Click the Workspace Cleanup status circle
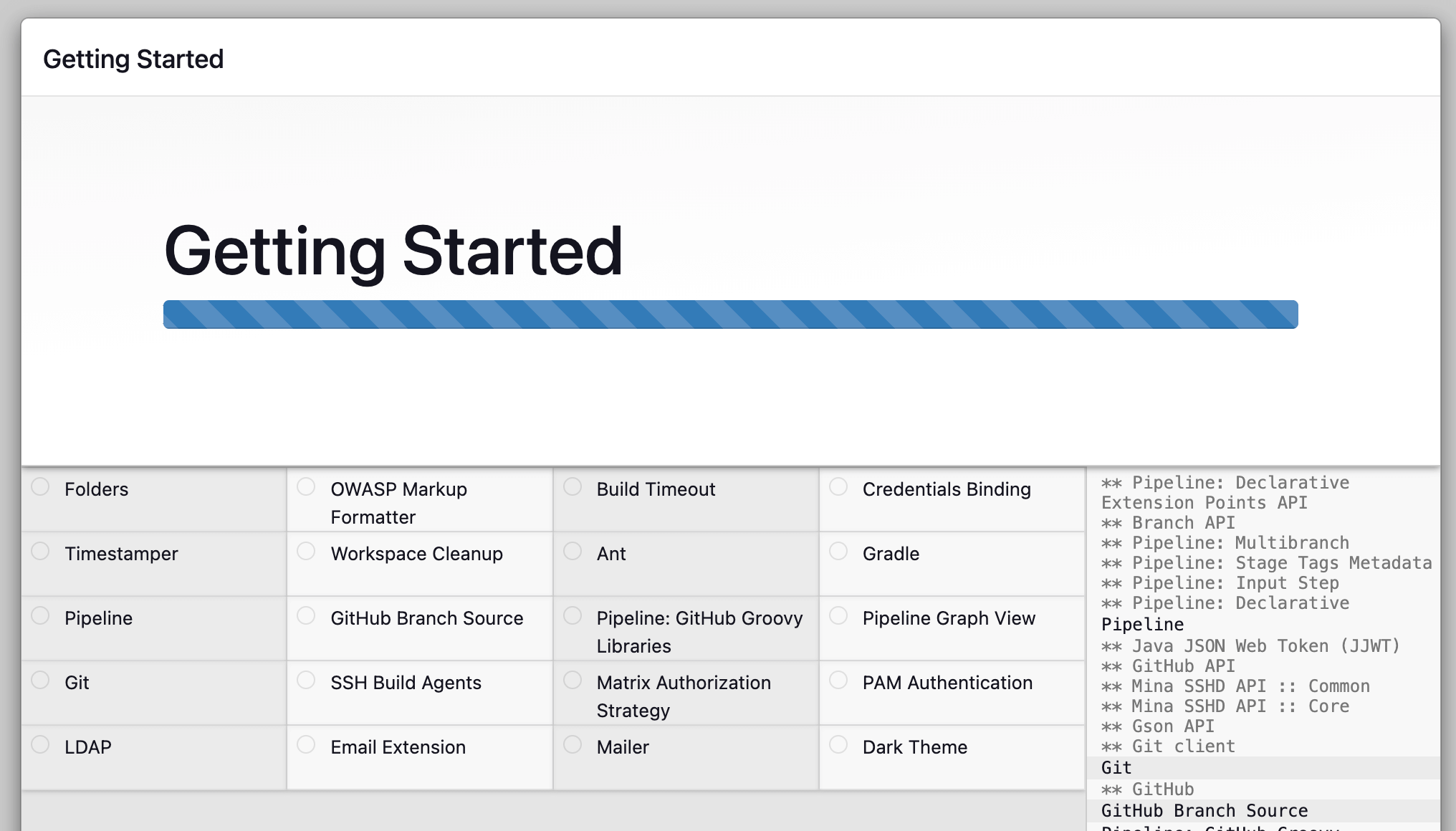1456x831 pixels. (307, 552)
